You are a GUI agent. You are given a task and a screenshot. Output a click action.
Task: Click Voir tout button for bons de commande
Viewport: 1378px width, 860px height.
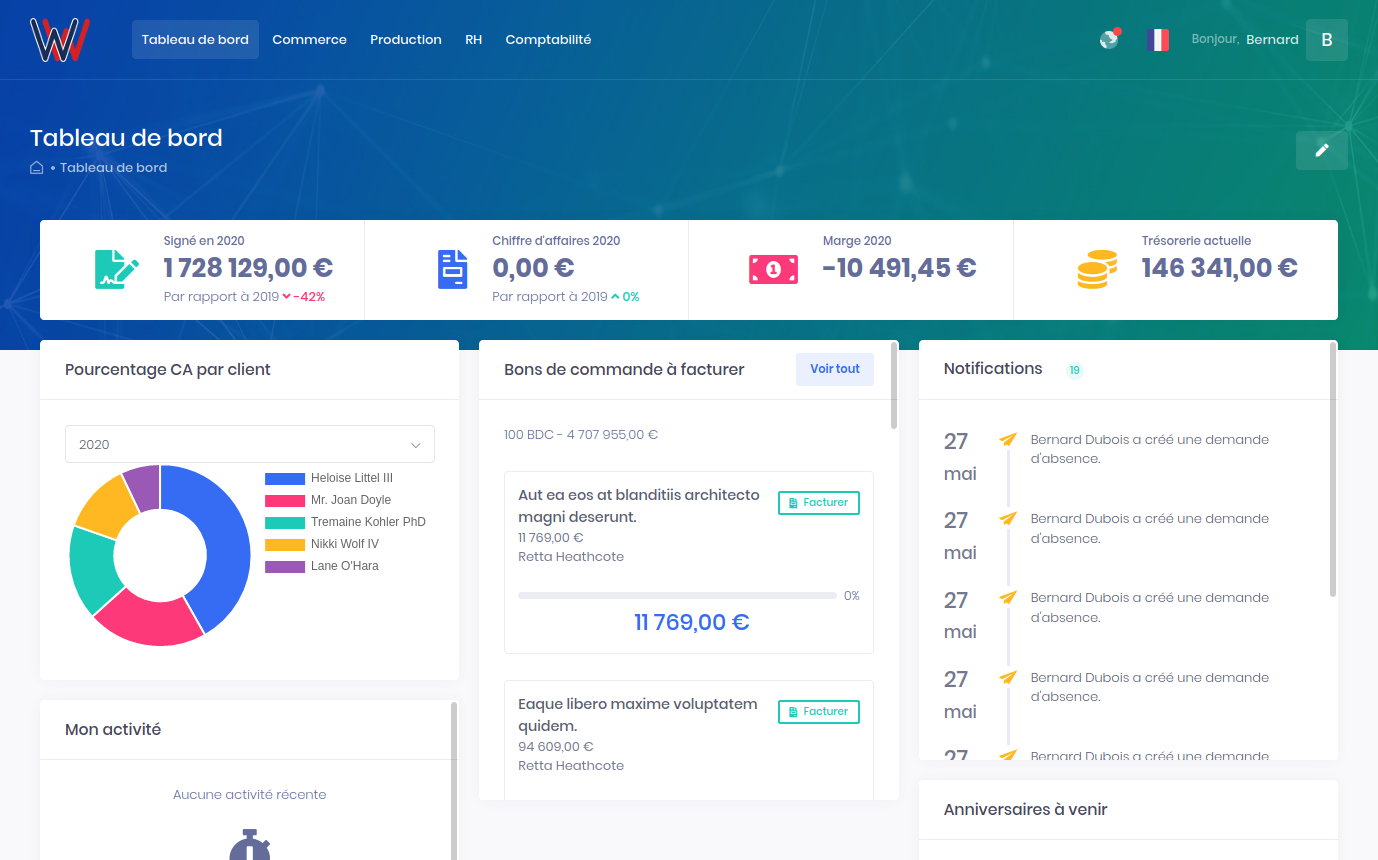click(x=835, y=369)
